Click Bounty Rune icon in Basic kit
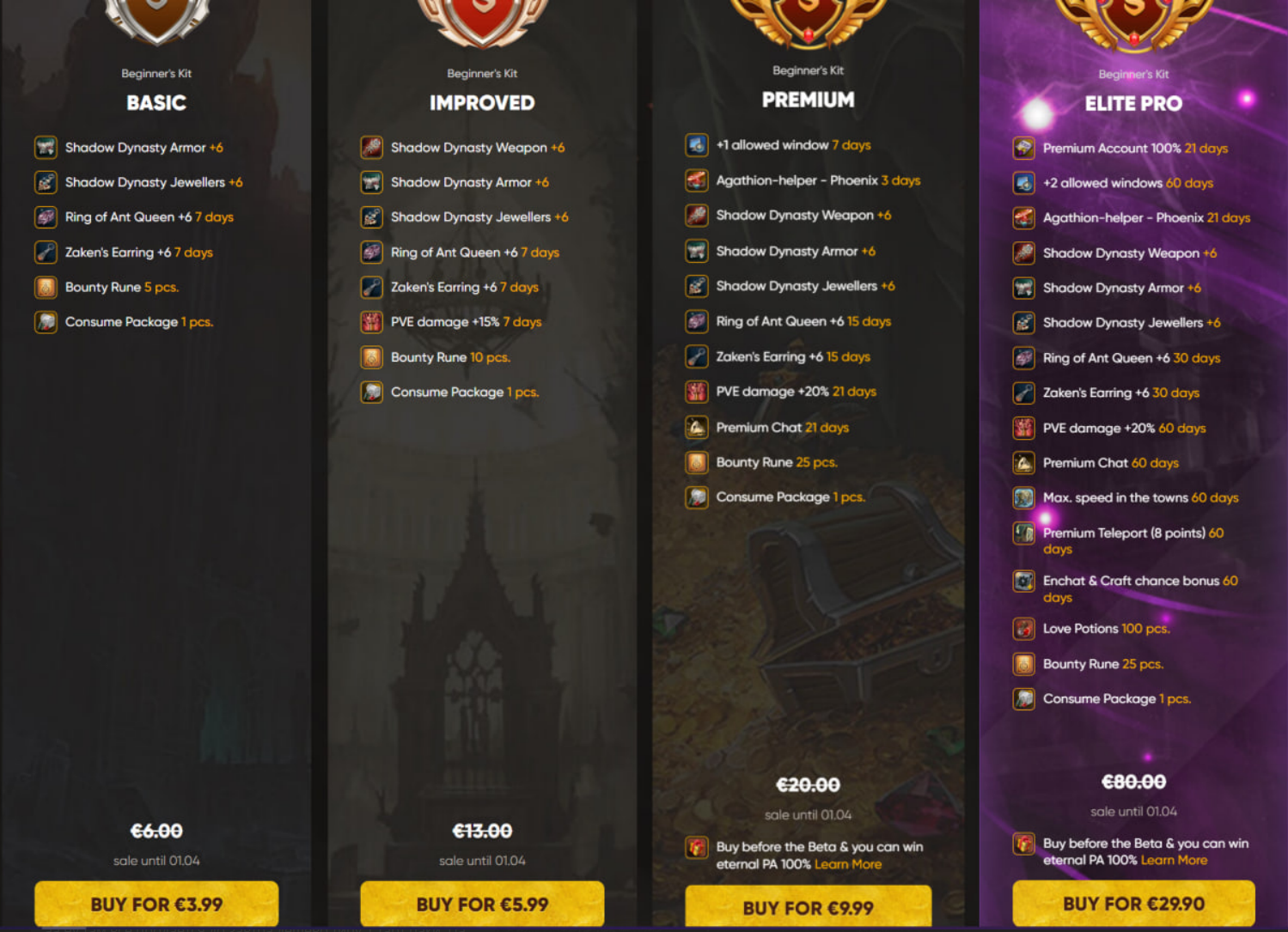The height and width of the screenshot is (932, 1288). [x=46, y=287]
